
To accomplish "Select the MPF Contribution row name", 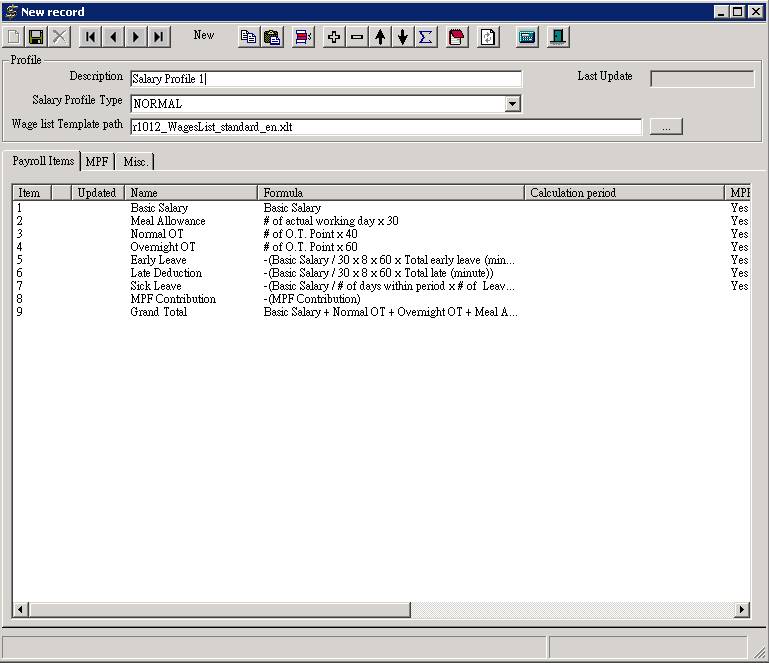I will (x=173, y=299).
